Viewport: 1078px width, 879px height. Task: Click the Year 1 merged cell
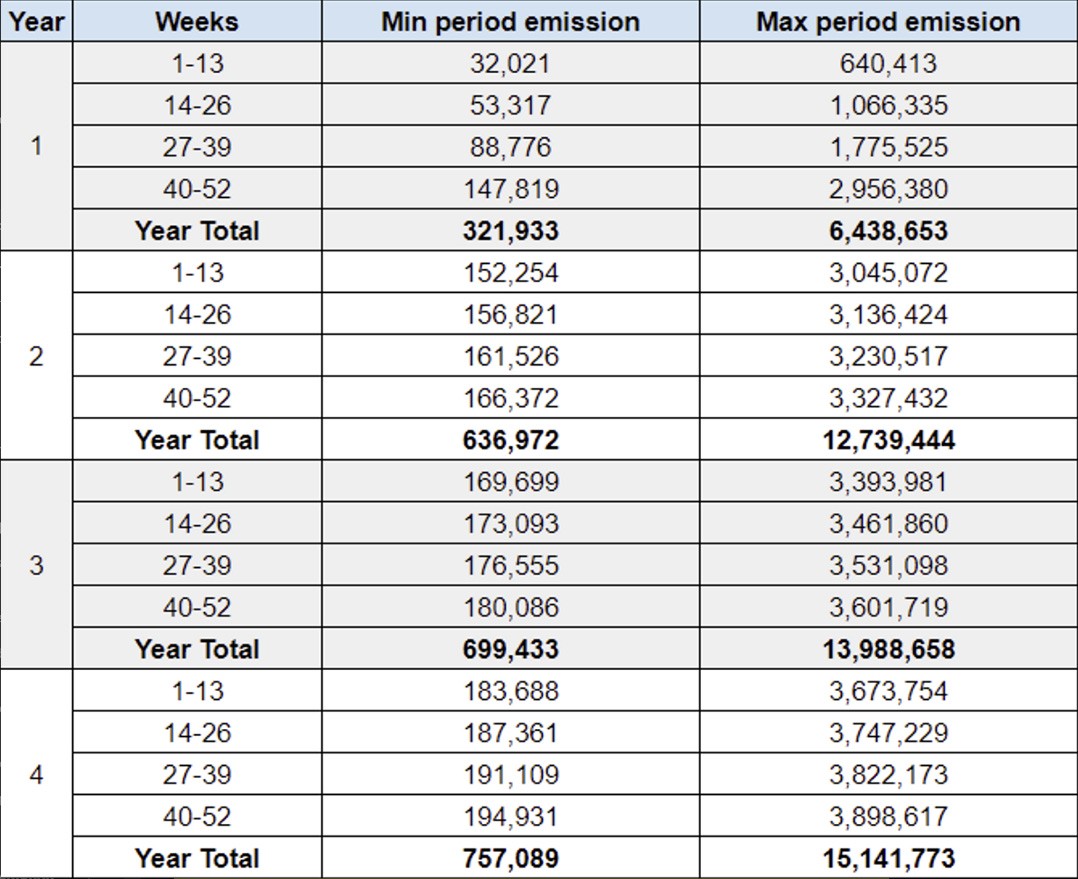(x=36, y=147)
